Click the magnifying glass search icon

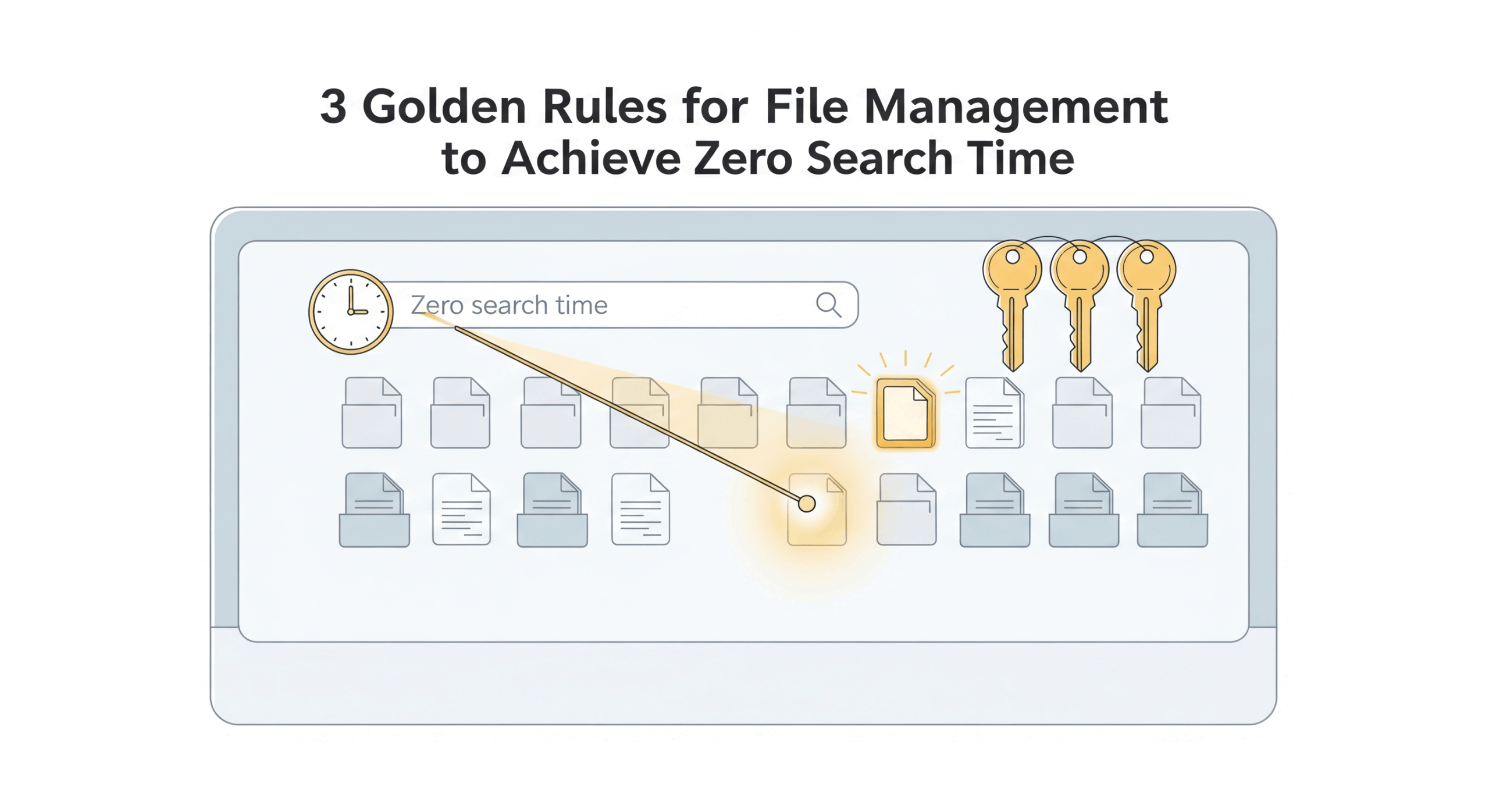(828, 304)
